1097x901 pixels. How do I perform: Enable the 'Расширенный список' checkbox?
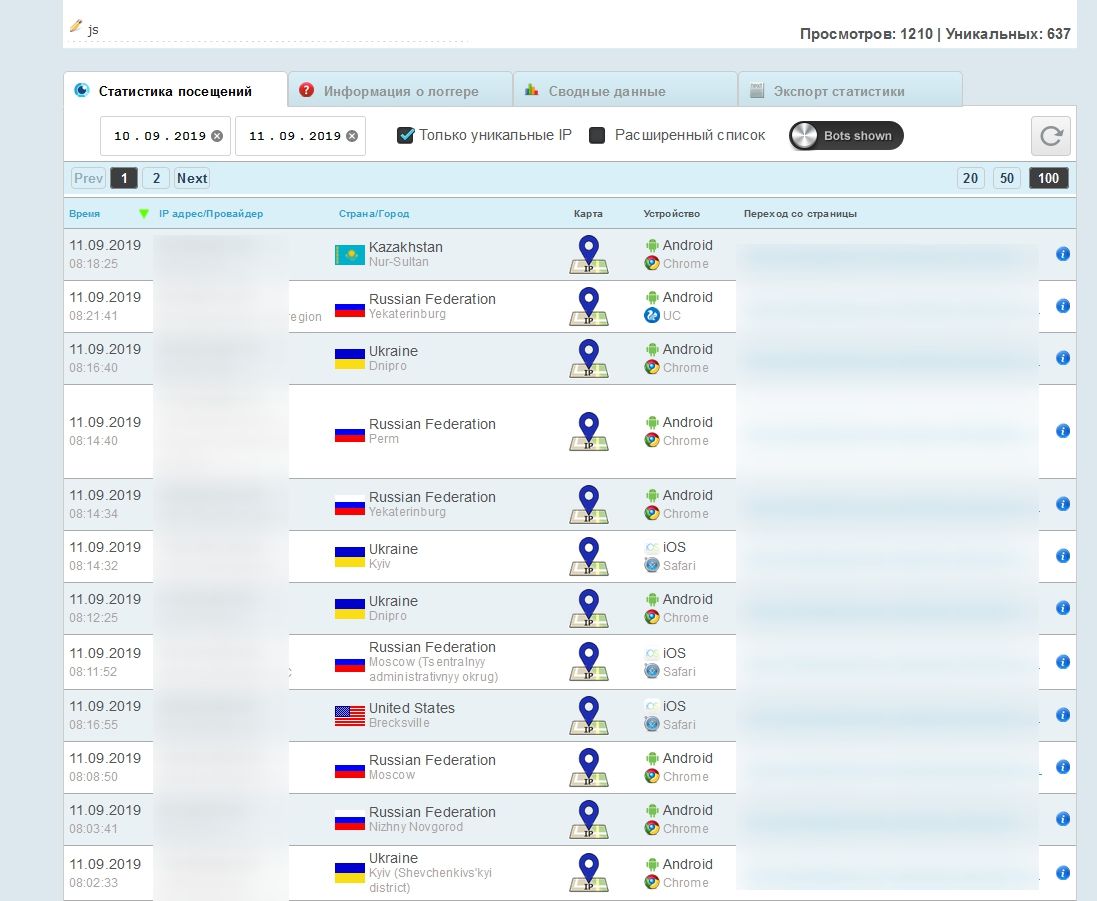[x=597, y=135]
